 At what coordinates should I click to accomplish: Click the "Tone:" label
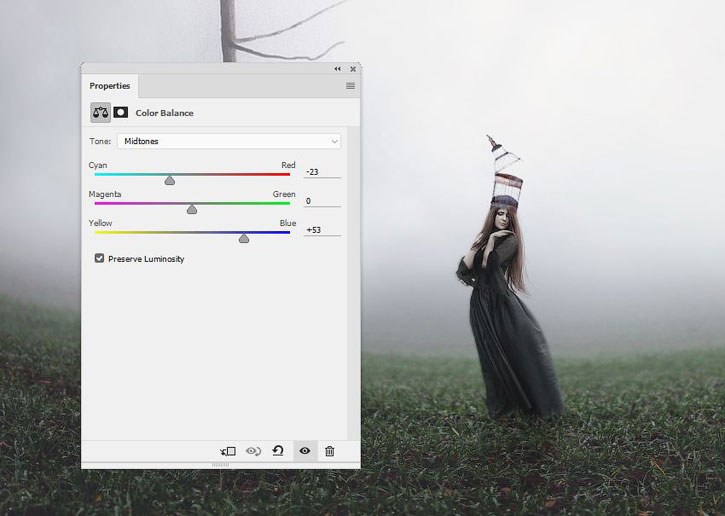100,141
